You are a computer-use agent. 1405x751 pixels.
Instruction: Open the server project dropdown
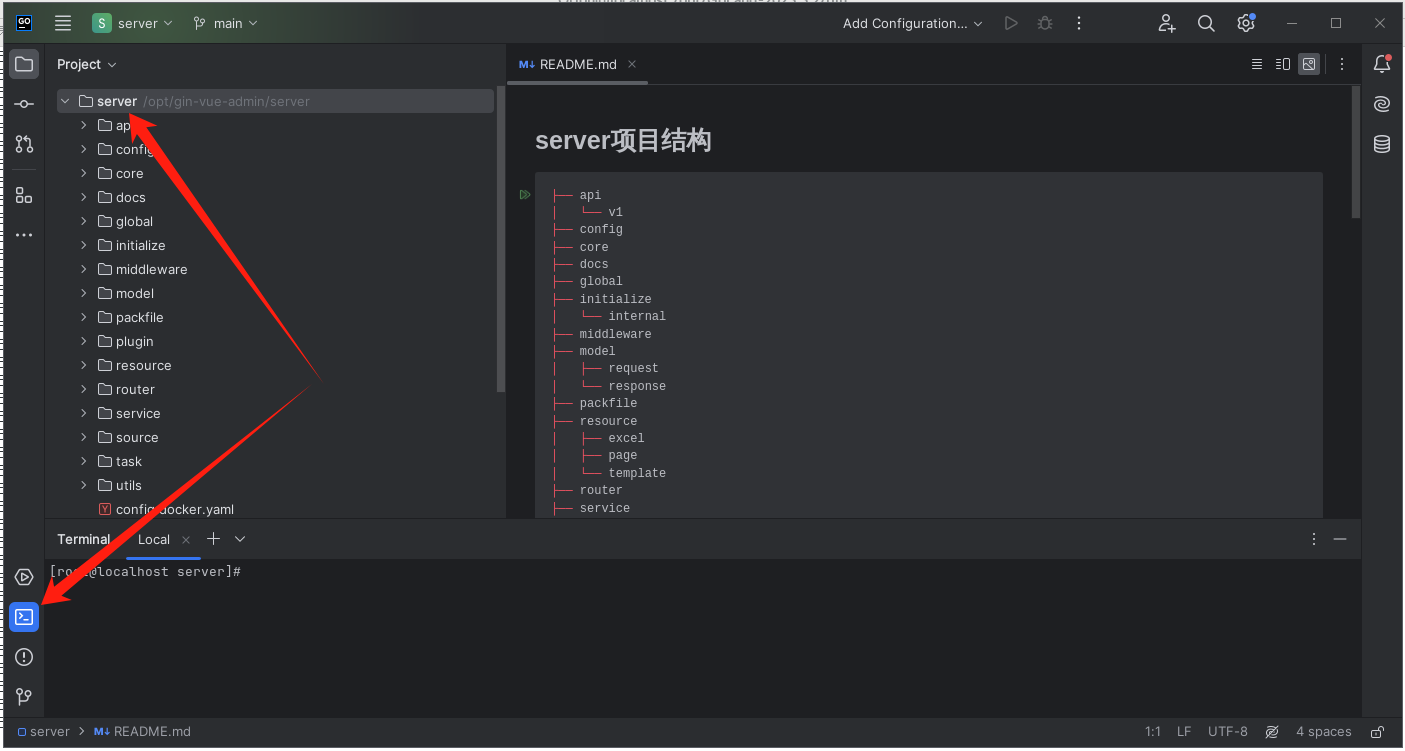click(x=132, y=23)
